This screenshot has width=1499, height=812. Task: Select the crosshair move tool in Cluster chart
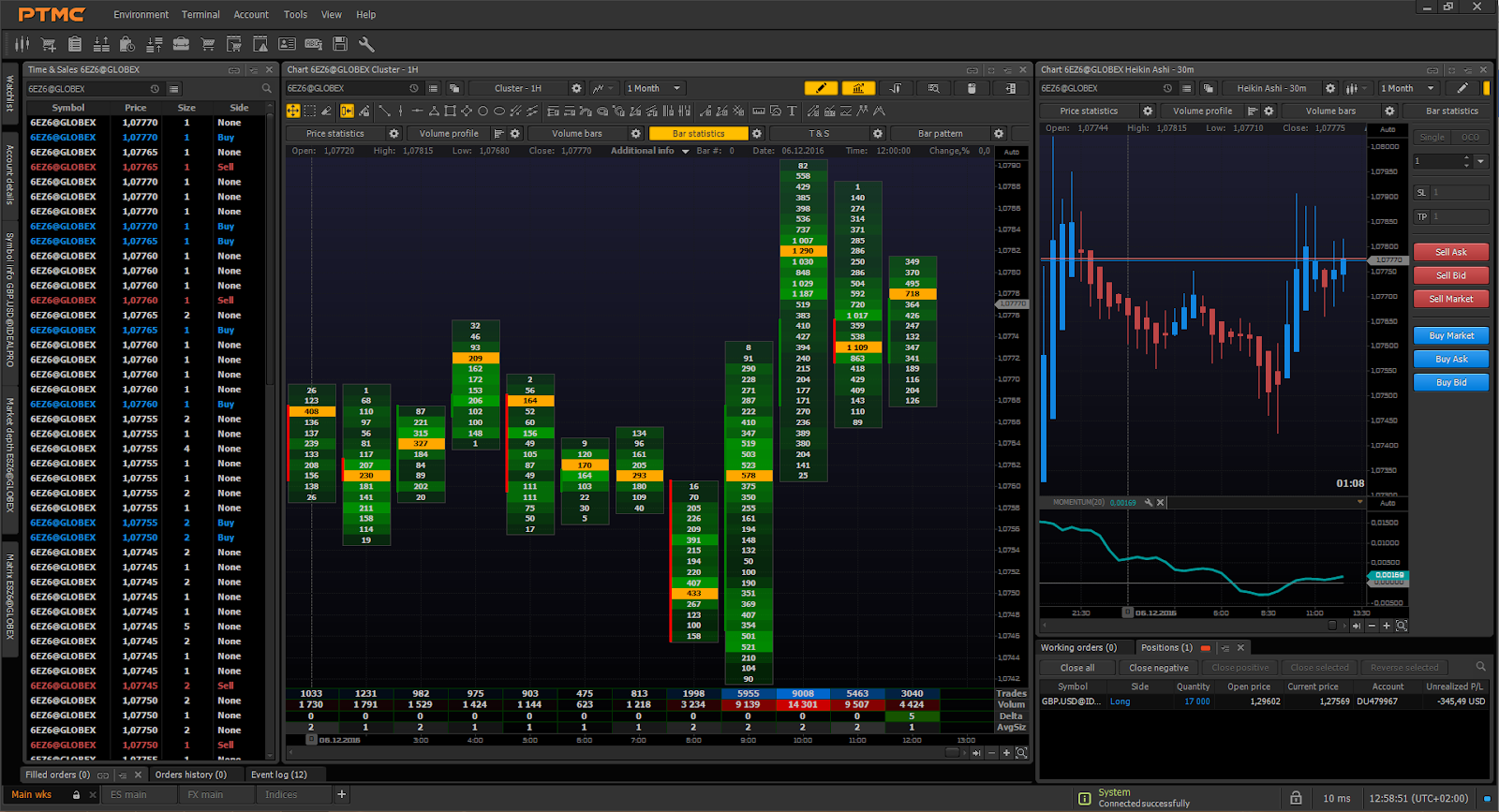click(293, 111)
